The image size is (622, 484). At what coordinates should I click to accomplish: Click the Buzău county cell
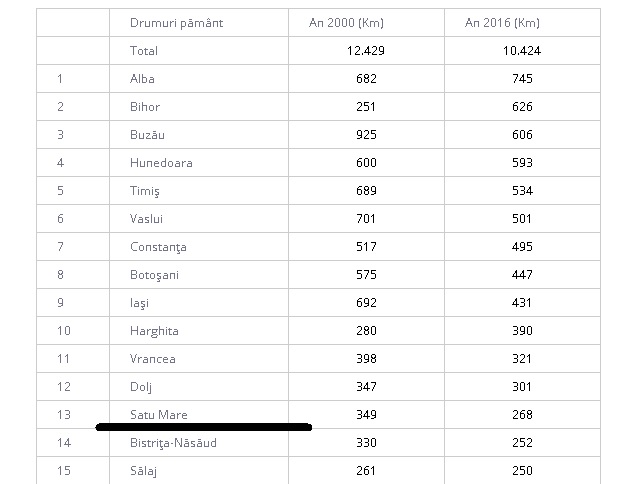tap(145, 134)
